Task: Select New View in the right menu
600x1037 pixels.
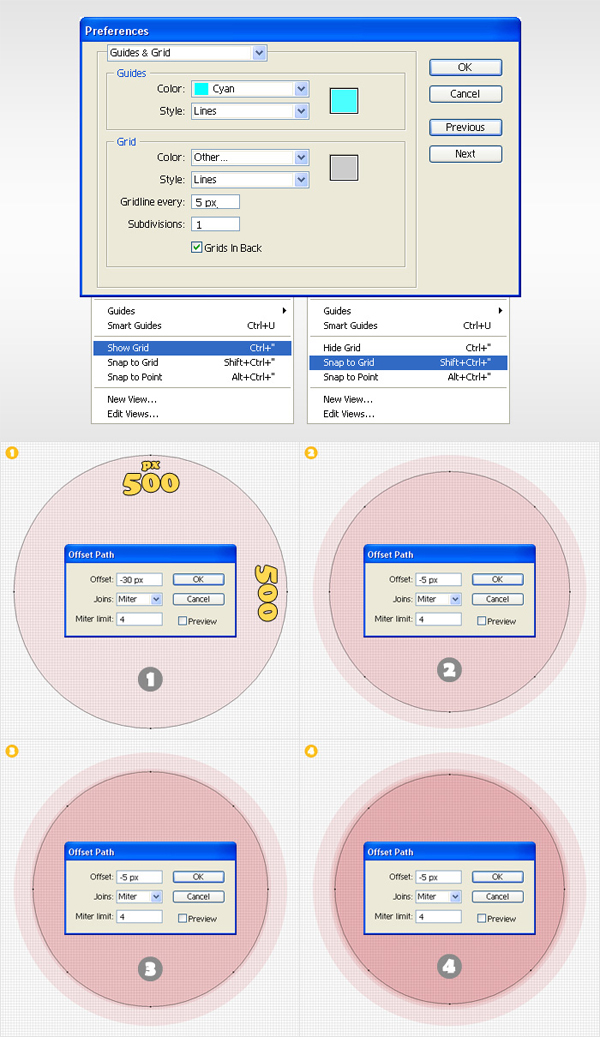Action: pyautogui.click(x=408, y=399)
